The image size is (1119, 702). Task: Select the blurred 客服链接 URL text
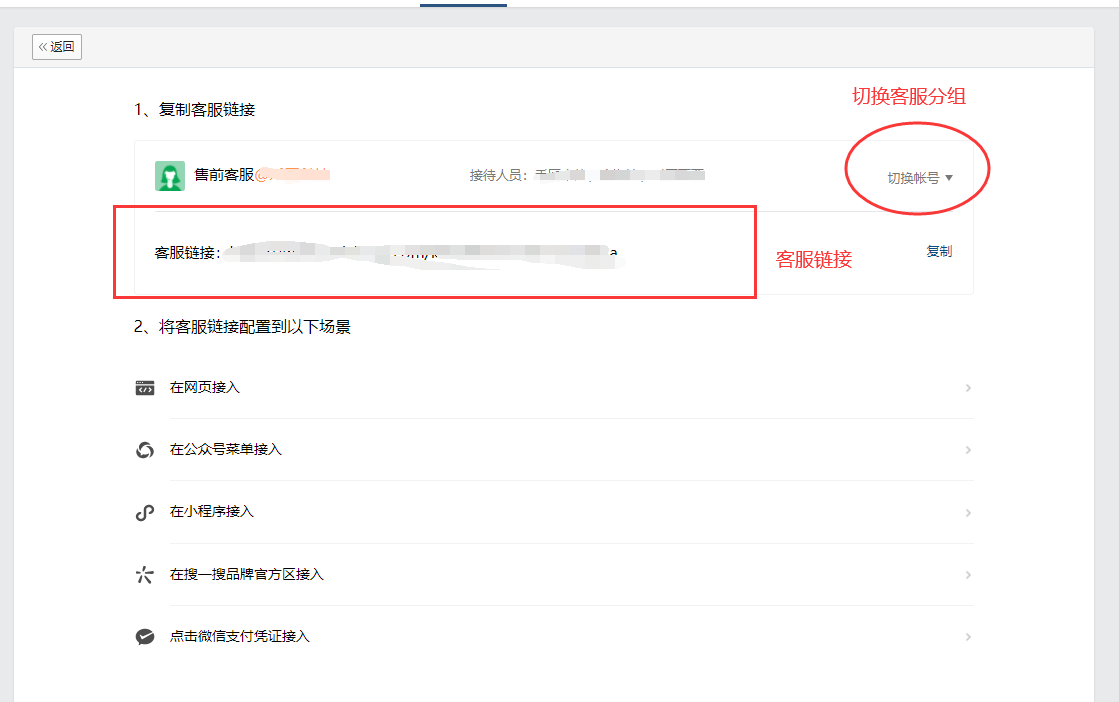[x=420, y=254]
